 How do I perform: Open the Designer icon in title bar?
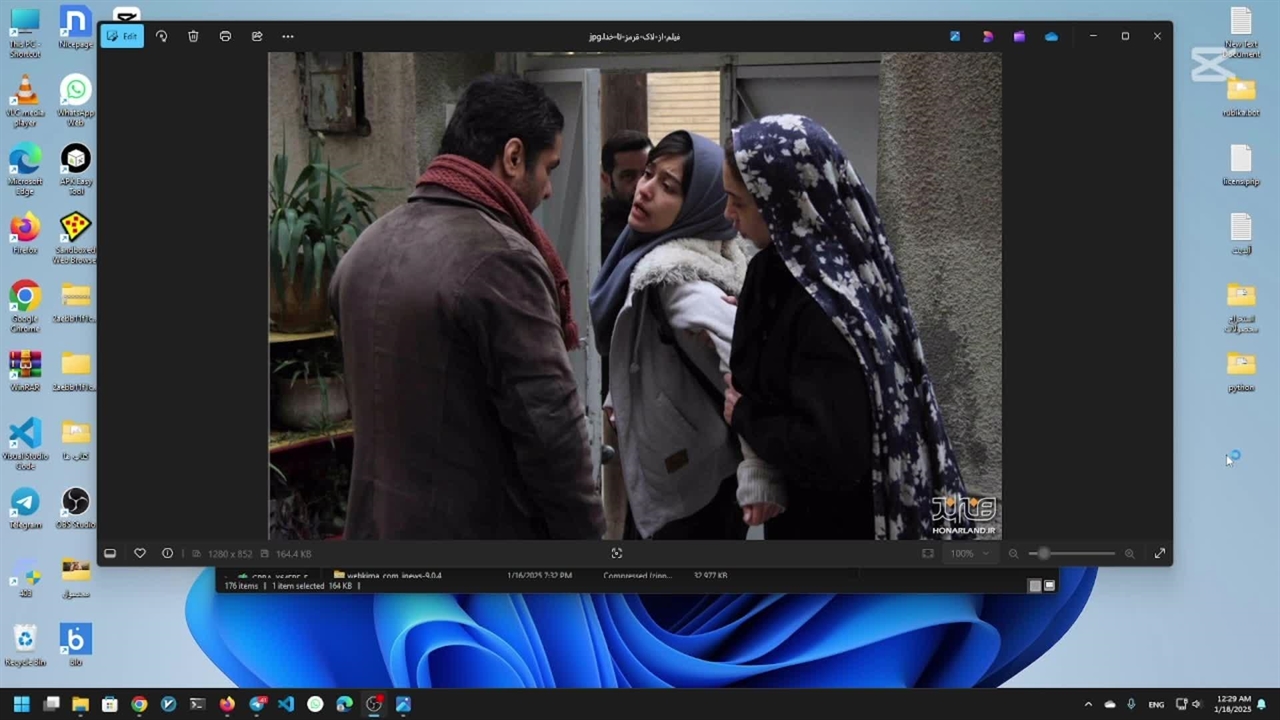[987, 36]
